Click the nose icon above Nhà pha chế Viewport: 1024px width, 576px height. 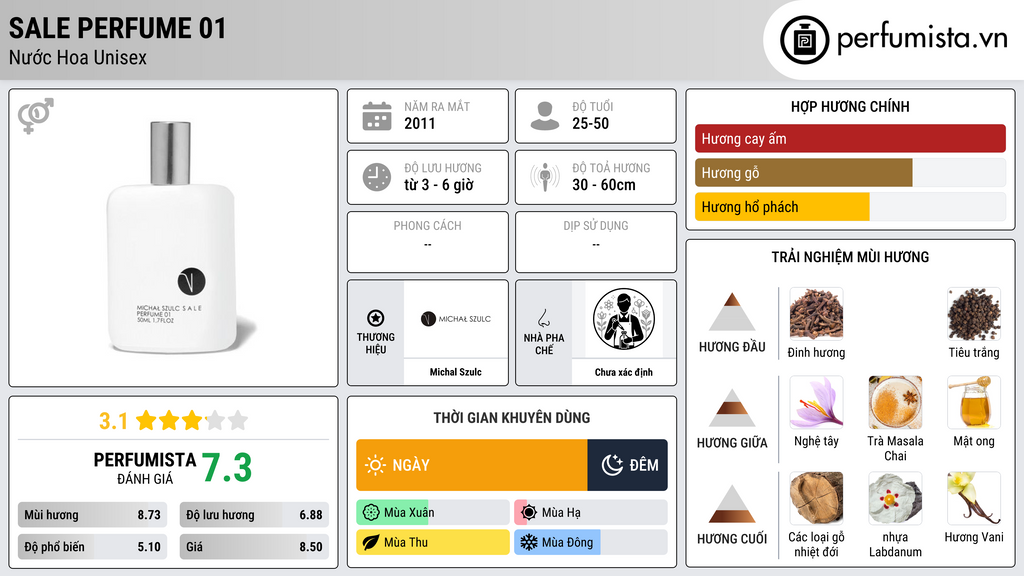[543, 318]
